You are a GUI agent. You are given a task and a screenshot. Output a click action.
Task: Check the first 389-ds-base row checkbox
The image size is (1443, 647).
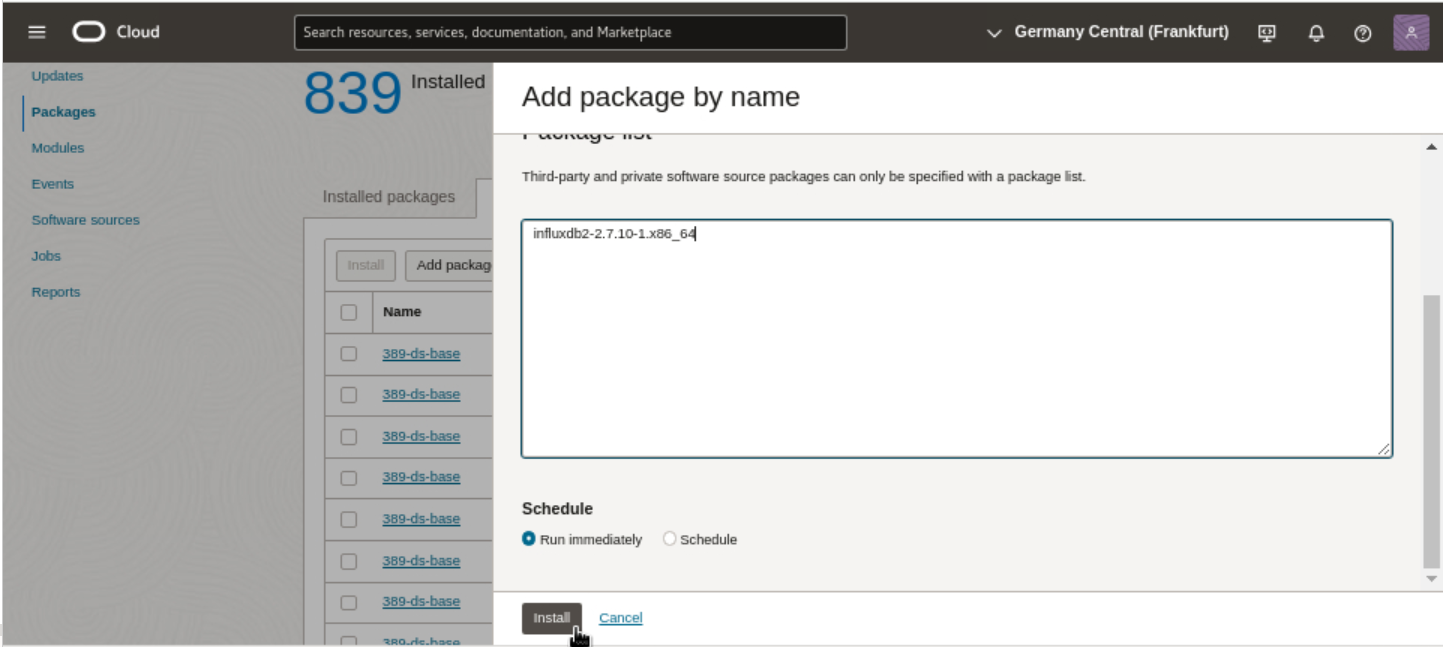(x=348, y=353)
